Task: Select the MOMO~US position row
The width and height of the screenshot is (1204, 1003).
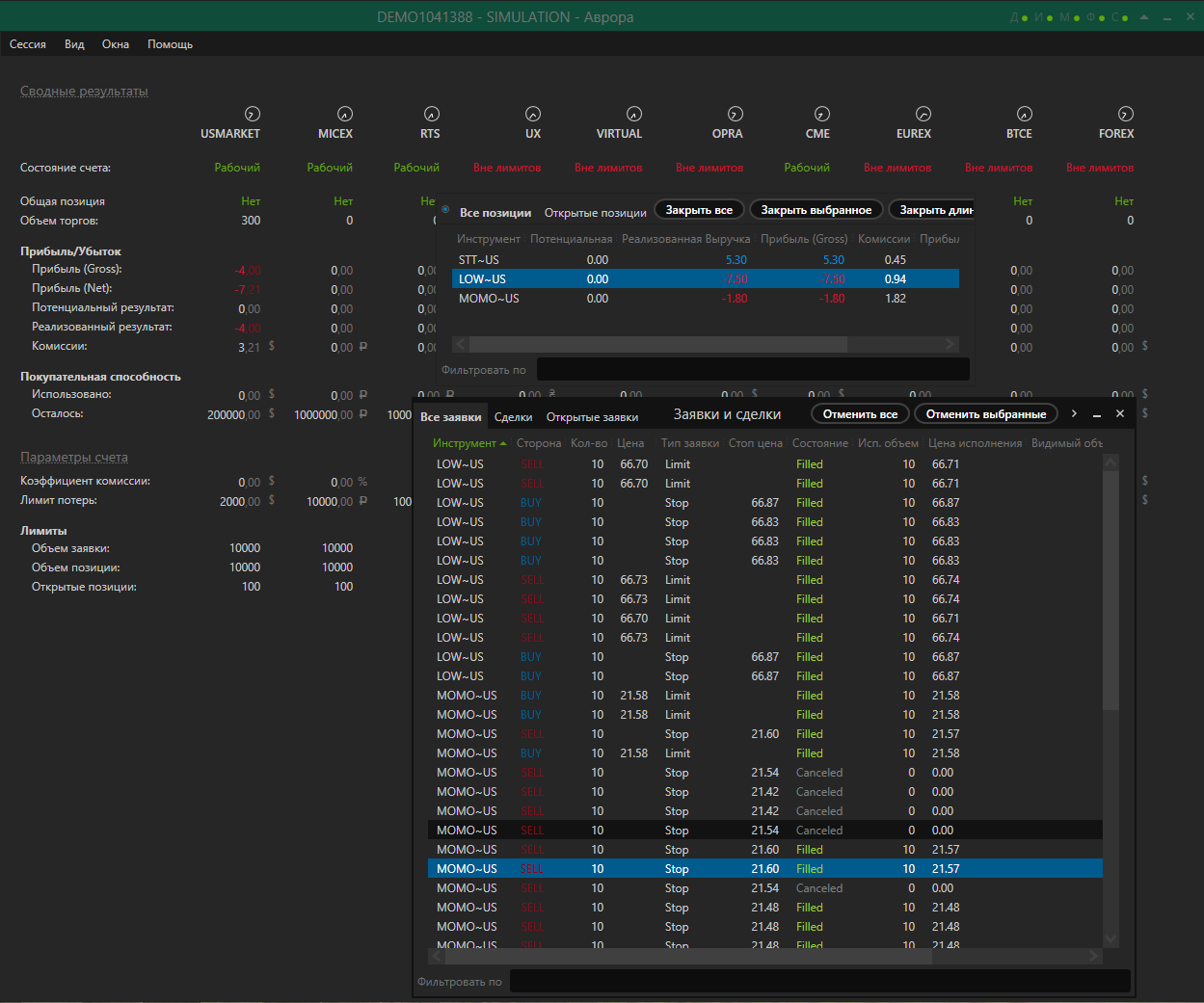Action: 706,299
